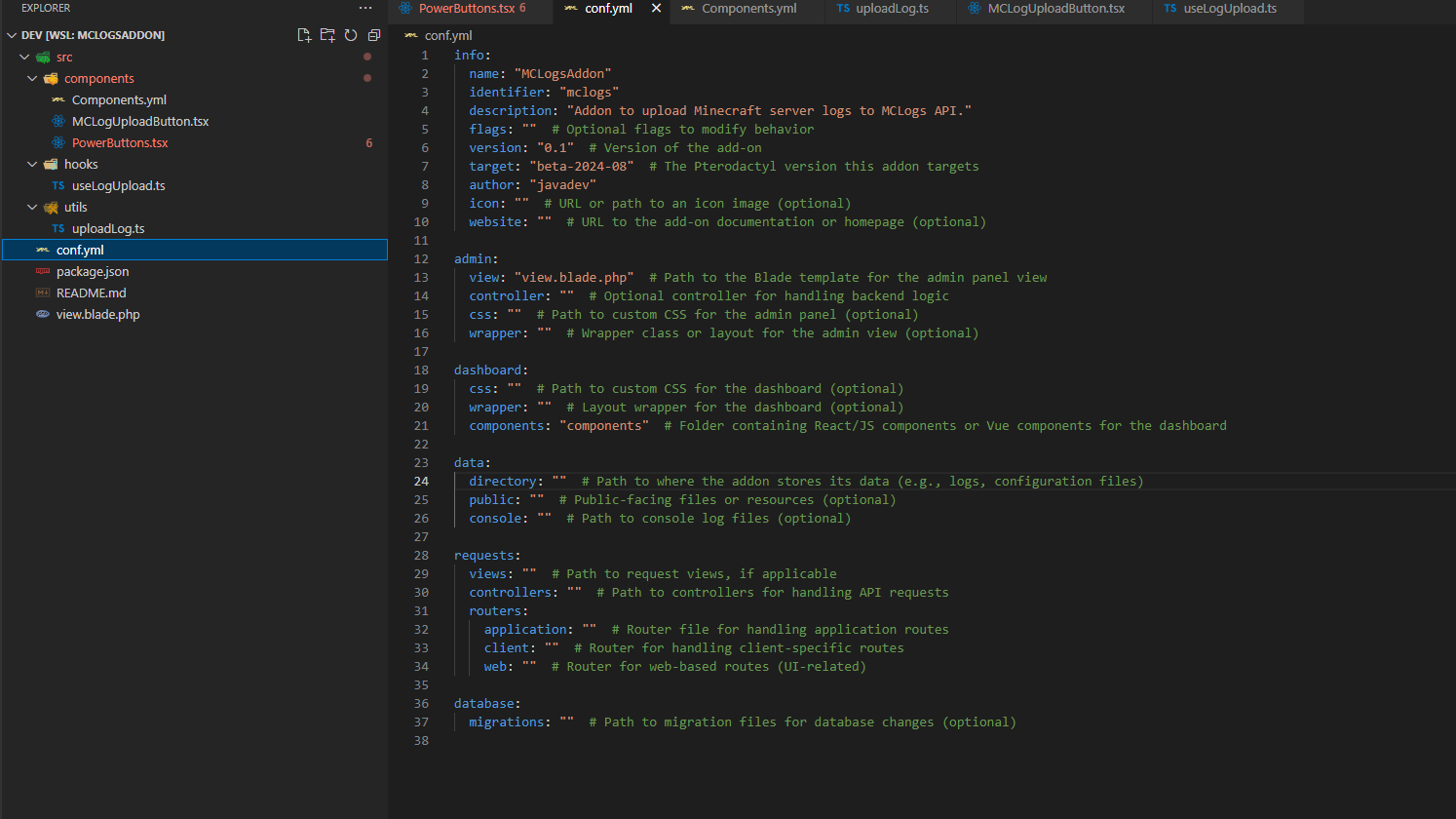Click the error count badge on PowerButtons.tsx
The height and width of the screenshot is (819, 1456).
pyautogui.click(x=369, y=142)
